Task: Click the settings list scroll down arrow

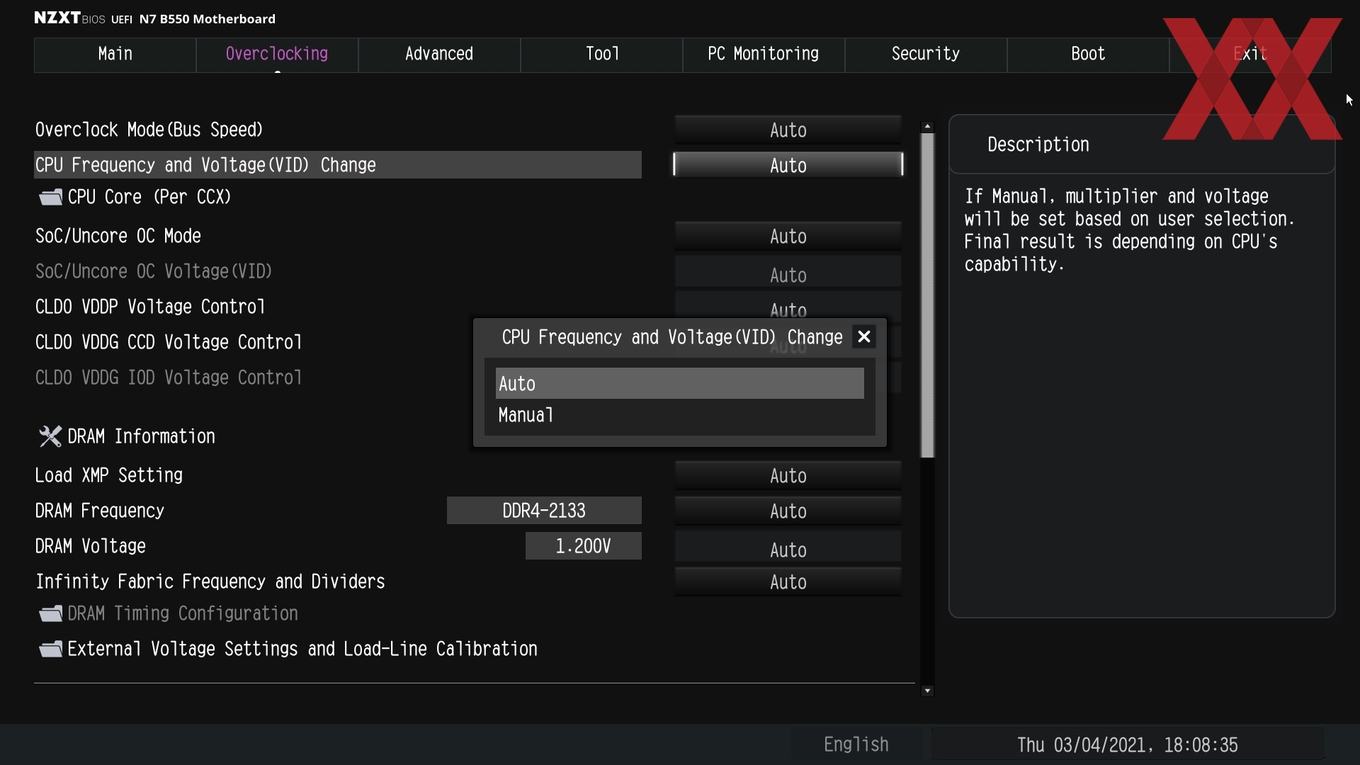Action: tap(927, 690)
